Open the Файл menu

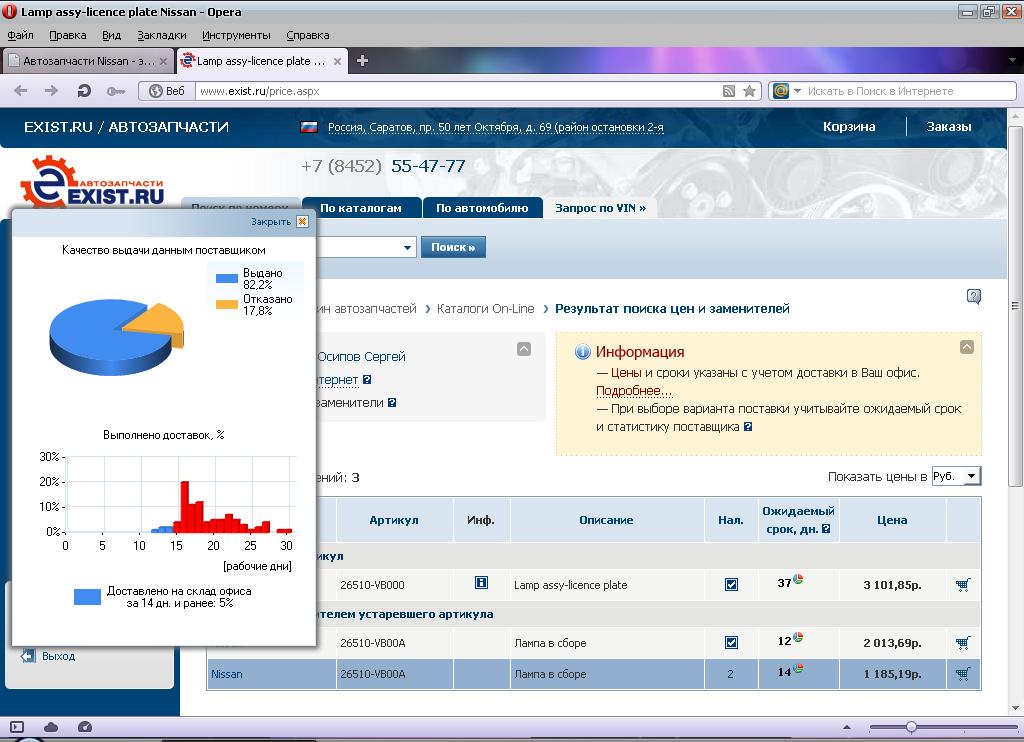20,35
